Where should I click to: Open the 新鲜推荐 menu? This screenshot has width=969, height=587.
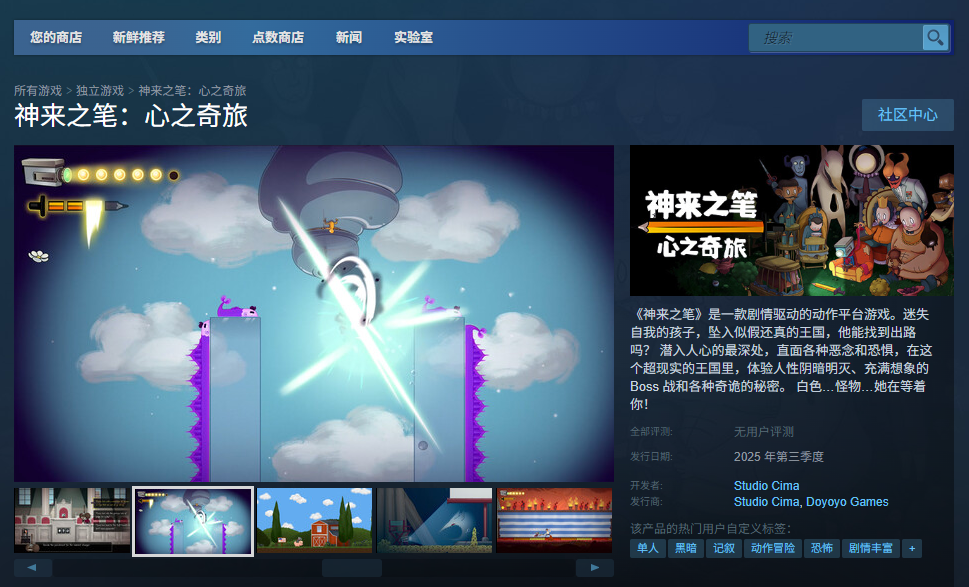pyautogui.click(x=138, y=38)
